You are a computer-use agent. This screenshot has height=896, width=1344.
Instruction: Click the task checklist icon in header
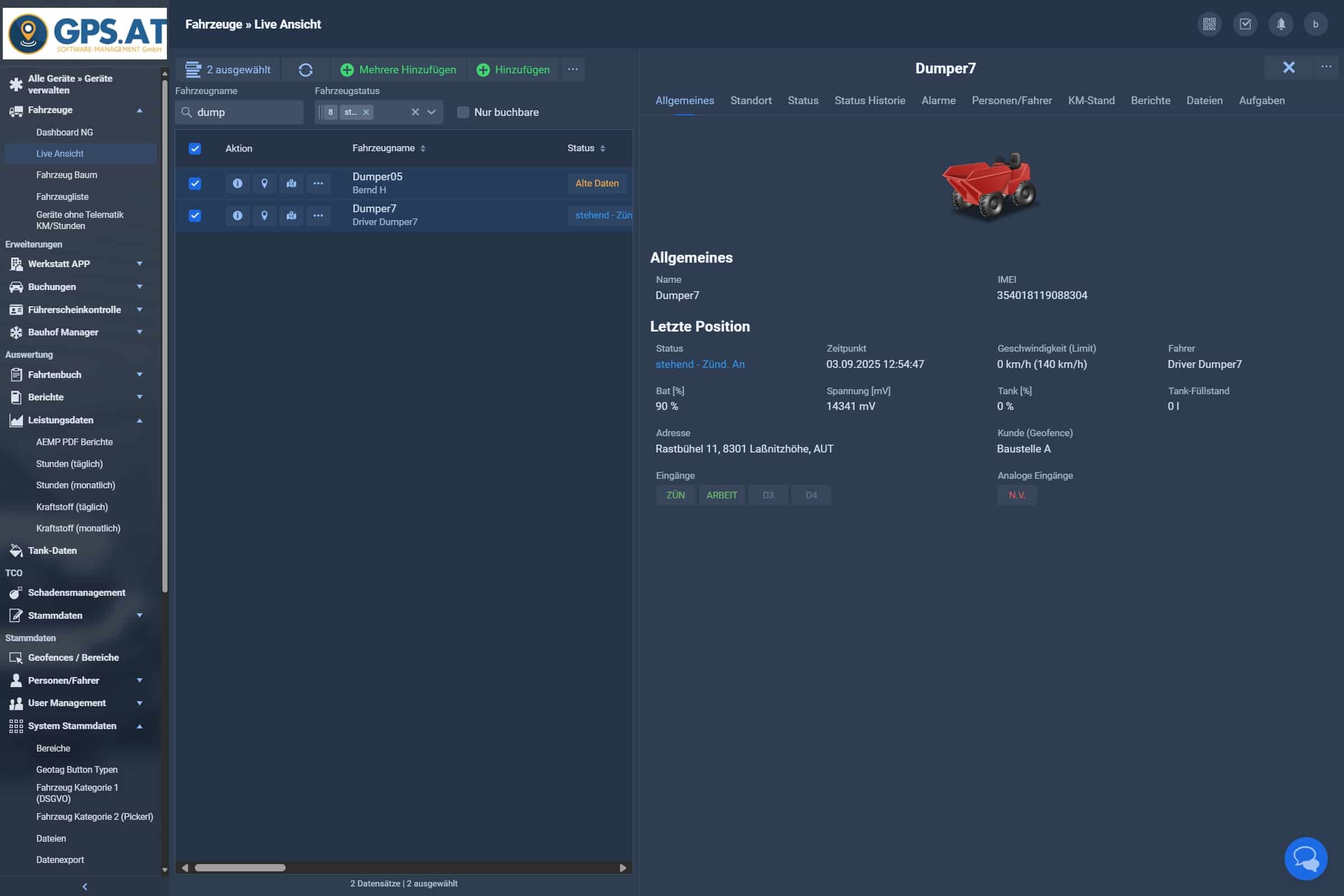tap(1245, 24)
